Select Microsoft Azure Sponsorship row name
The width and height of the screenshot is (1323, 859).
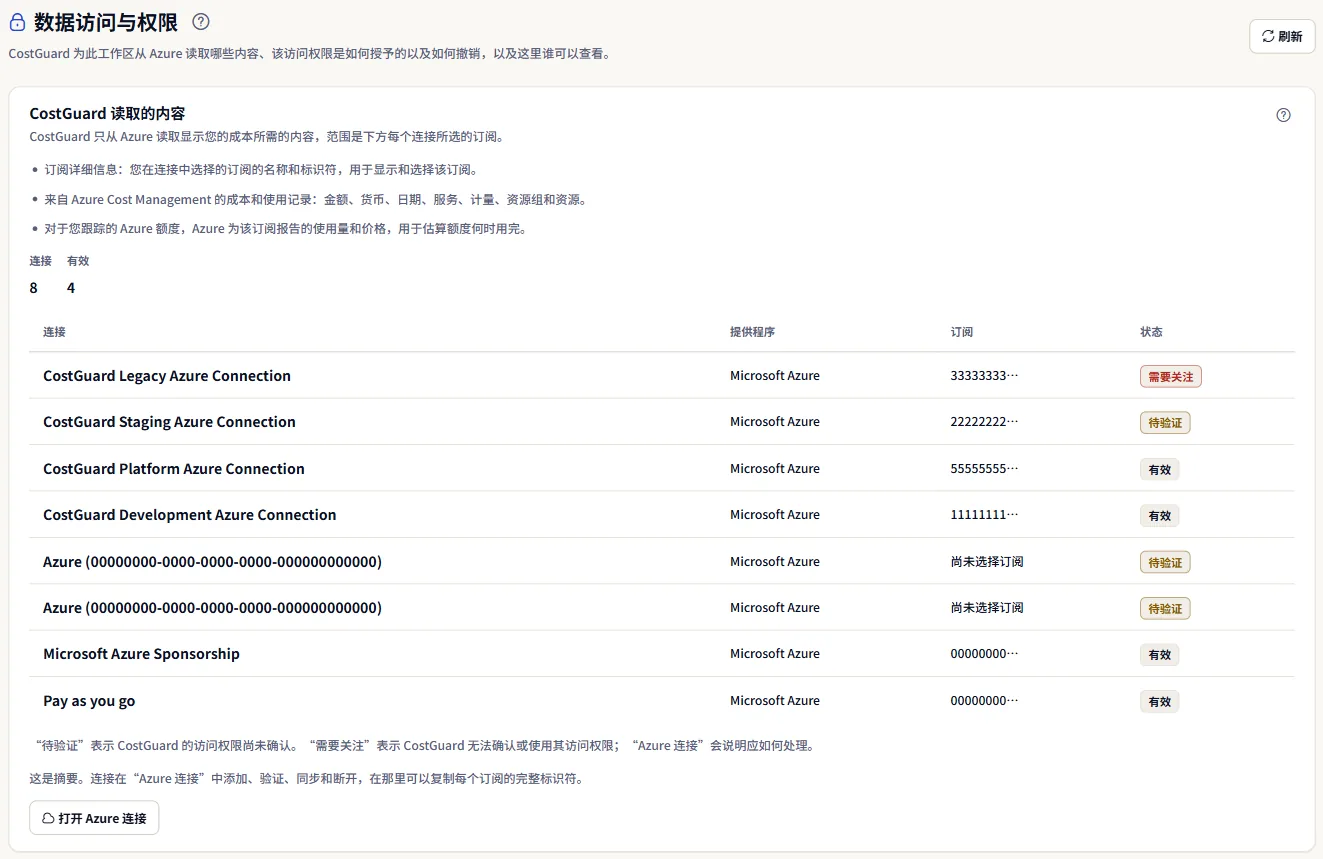(141, 654)
